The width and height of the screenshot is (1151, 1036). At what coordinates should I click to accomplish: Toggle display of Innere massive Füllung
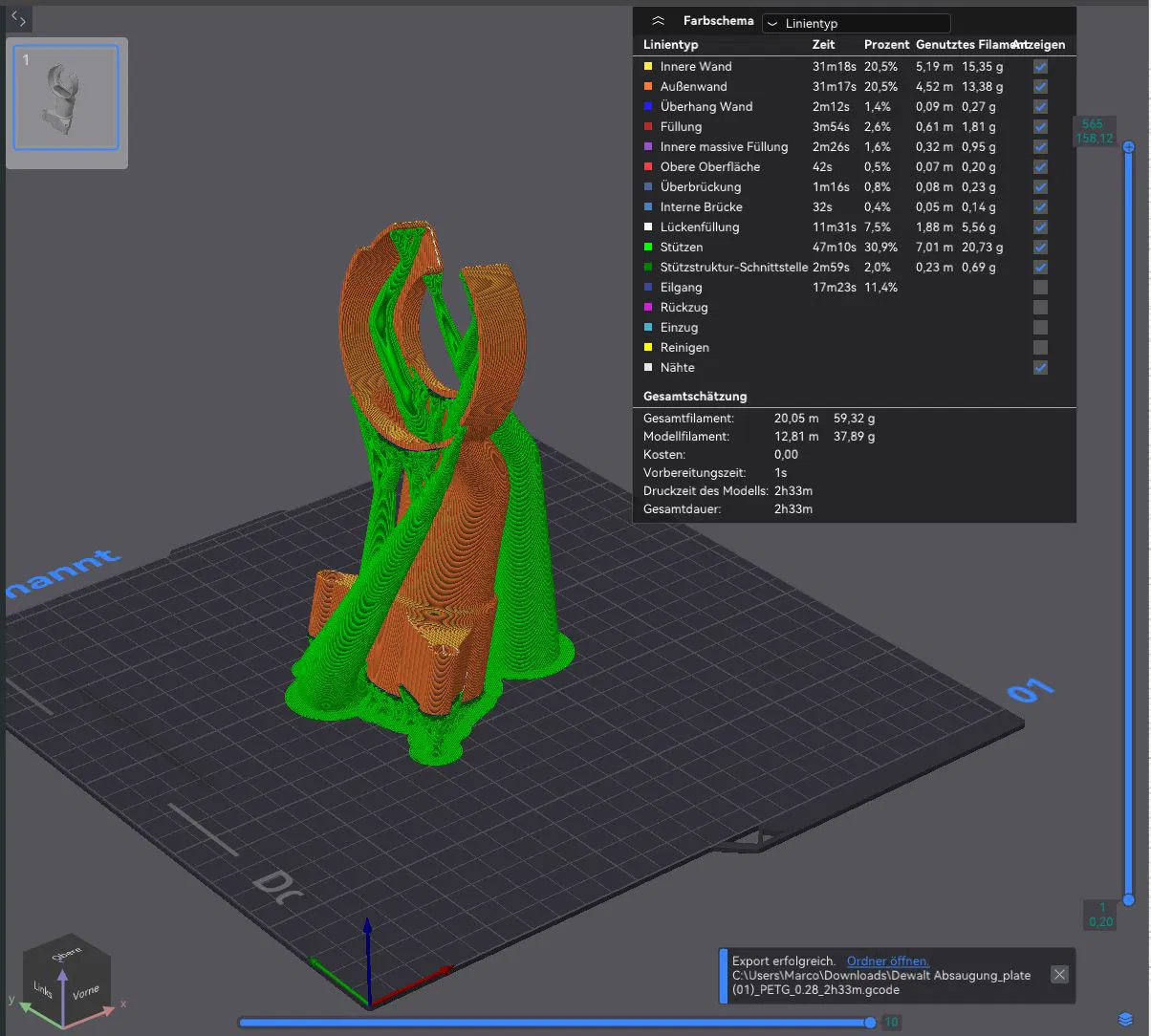point(1040,147)
